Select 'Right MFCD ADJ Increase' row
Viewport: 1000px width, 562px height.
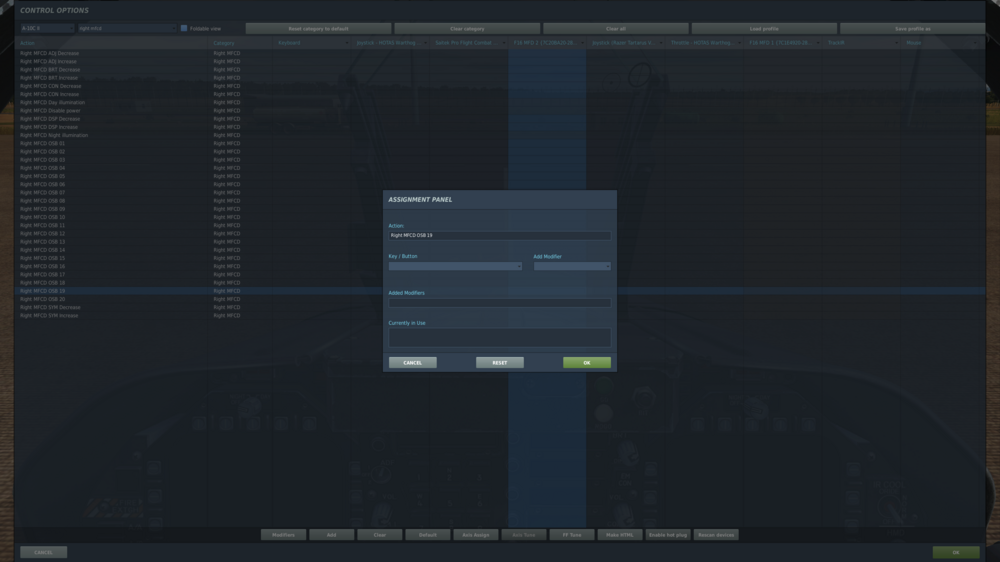500,61
